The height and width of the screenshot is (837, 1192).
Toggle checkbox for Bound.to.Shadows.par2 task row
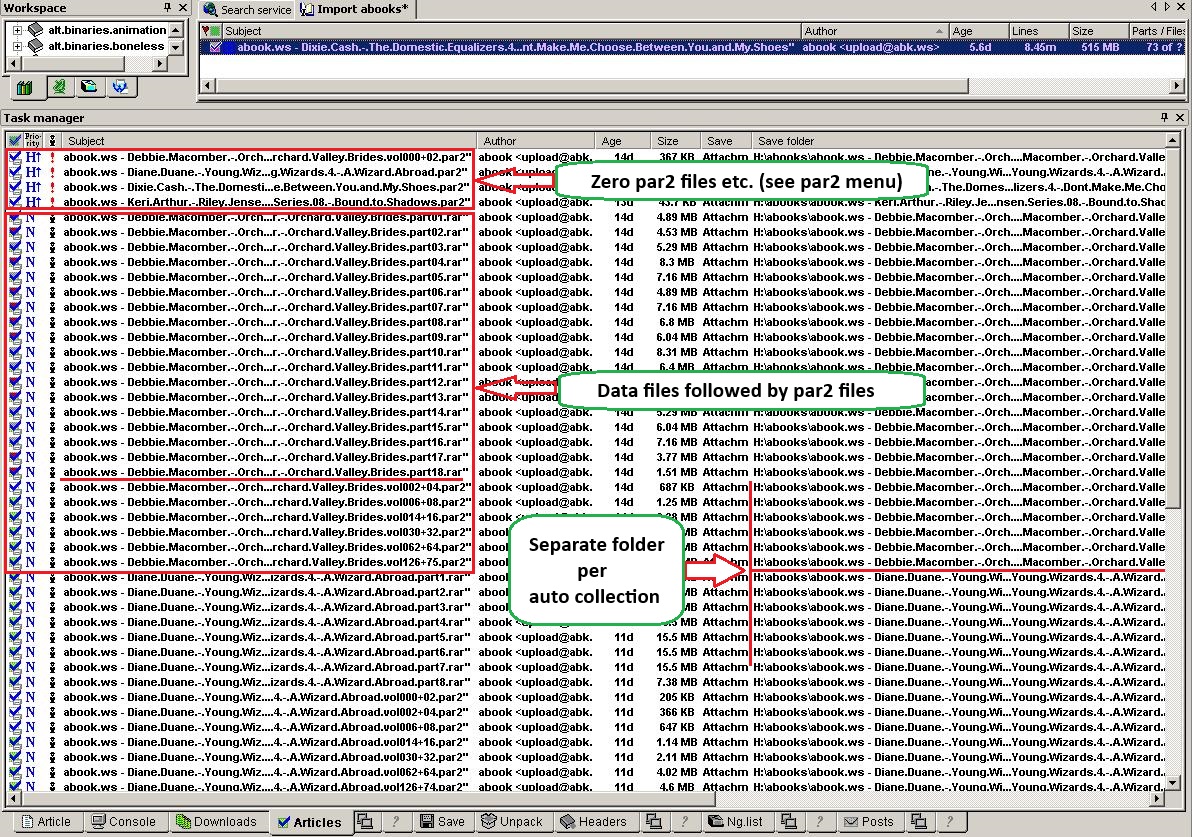[x=14, y=202]
